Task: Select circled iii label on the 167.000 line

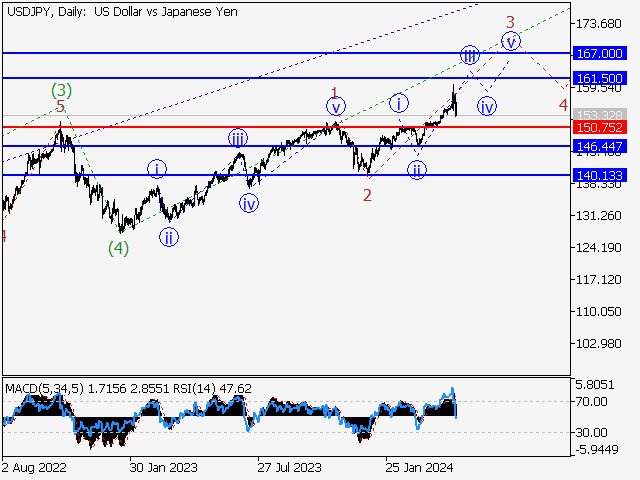Action: click(470, 55)
